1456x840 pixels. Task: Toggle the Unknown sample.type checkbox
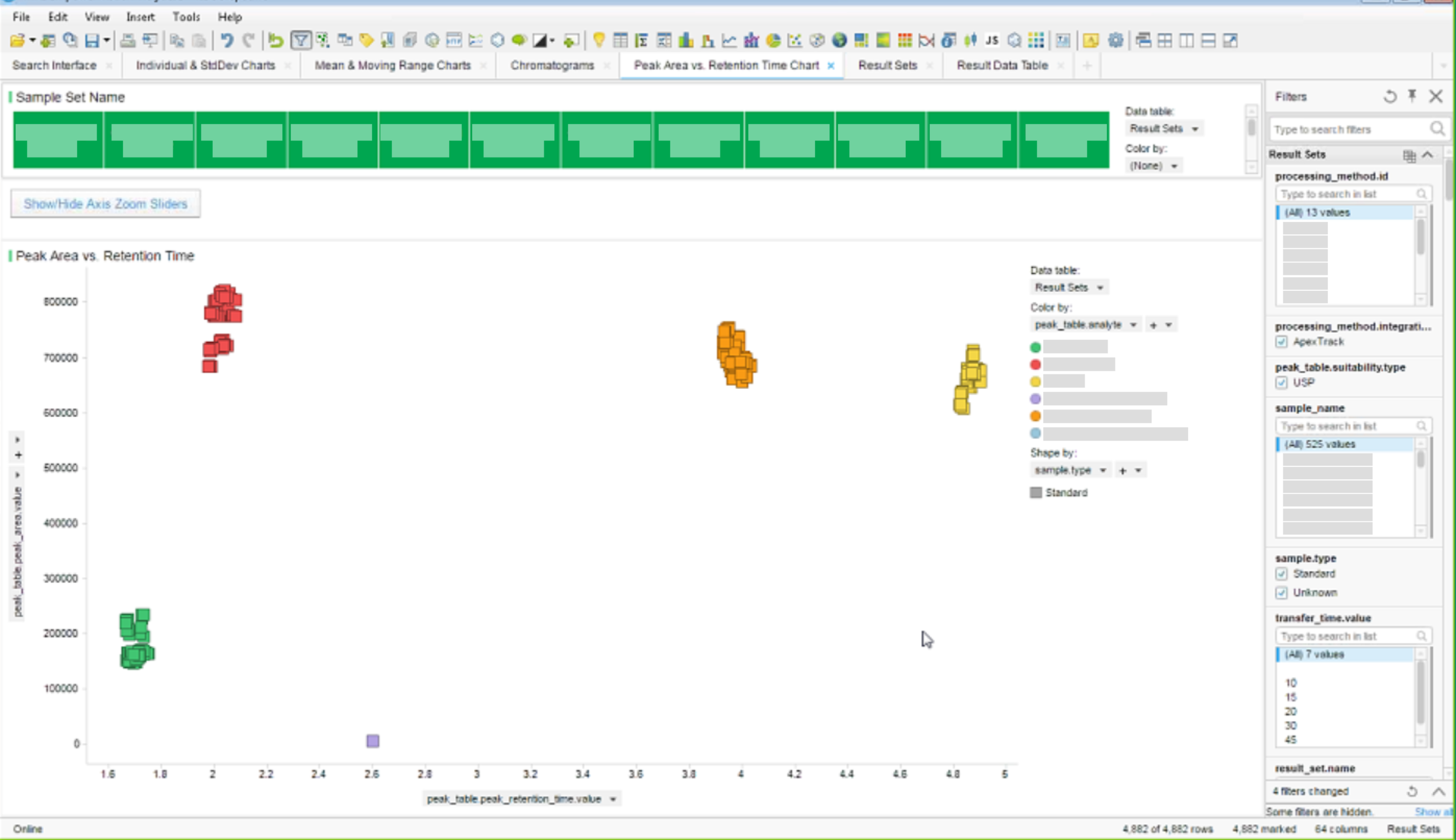tap(1281, 593)
